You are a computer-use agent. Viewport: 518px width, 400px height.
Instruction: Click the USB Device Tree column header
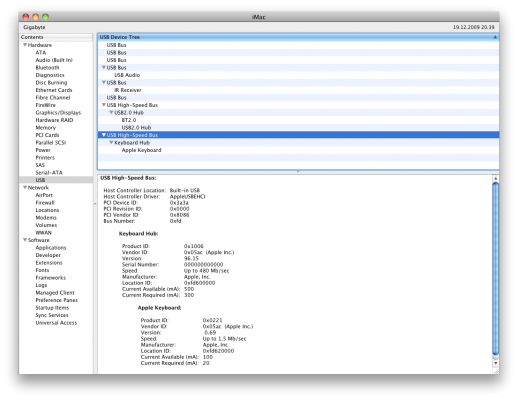pos(298,37)
